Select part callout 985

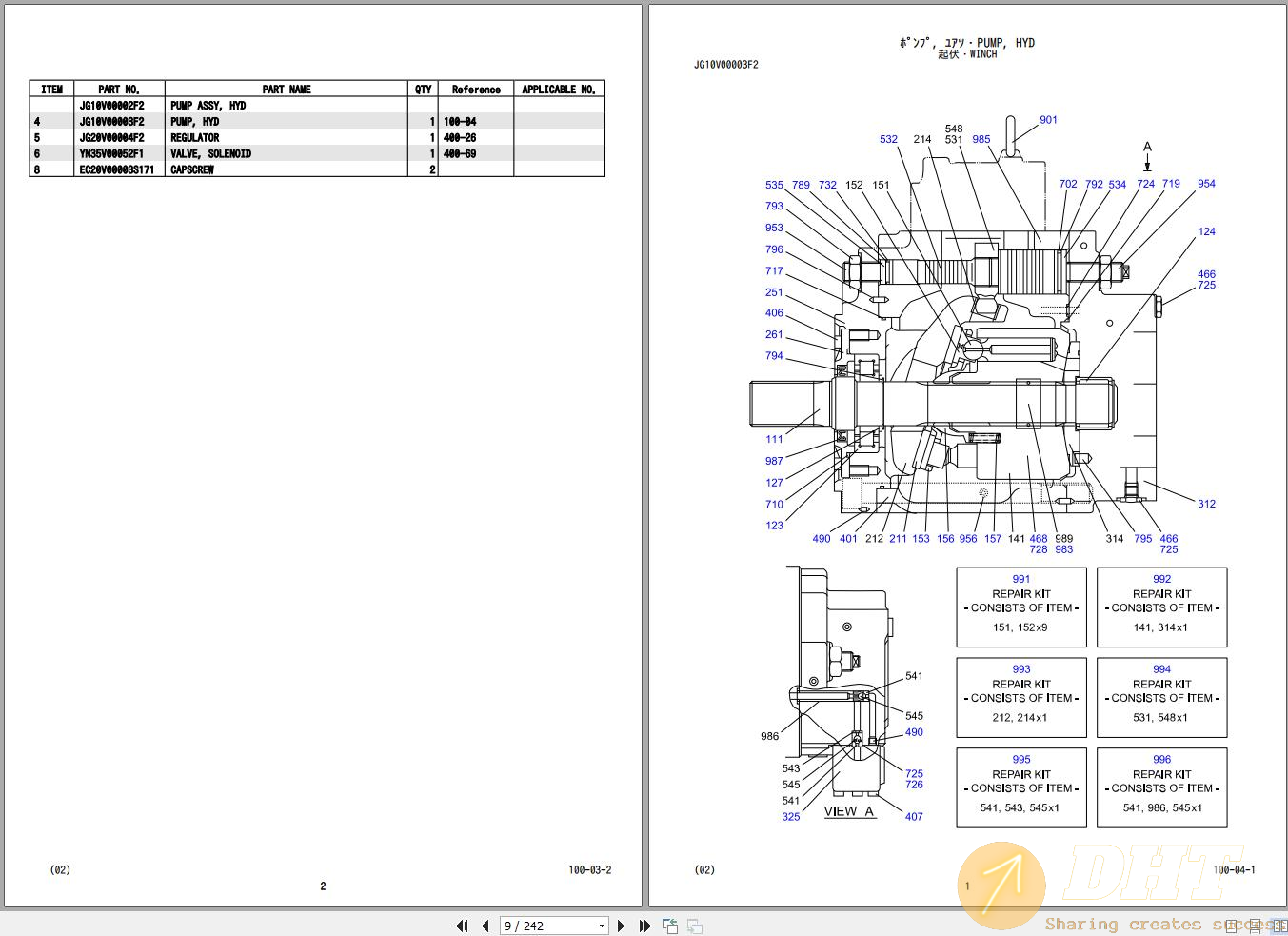981,139
